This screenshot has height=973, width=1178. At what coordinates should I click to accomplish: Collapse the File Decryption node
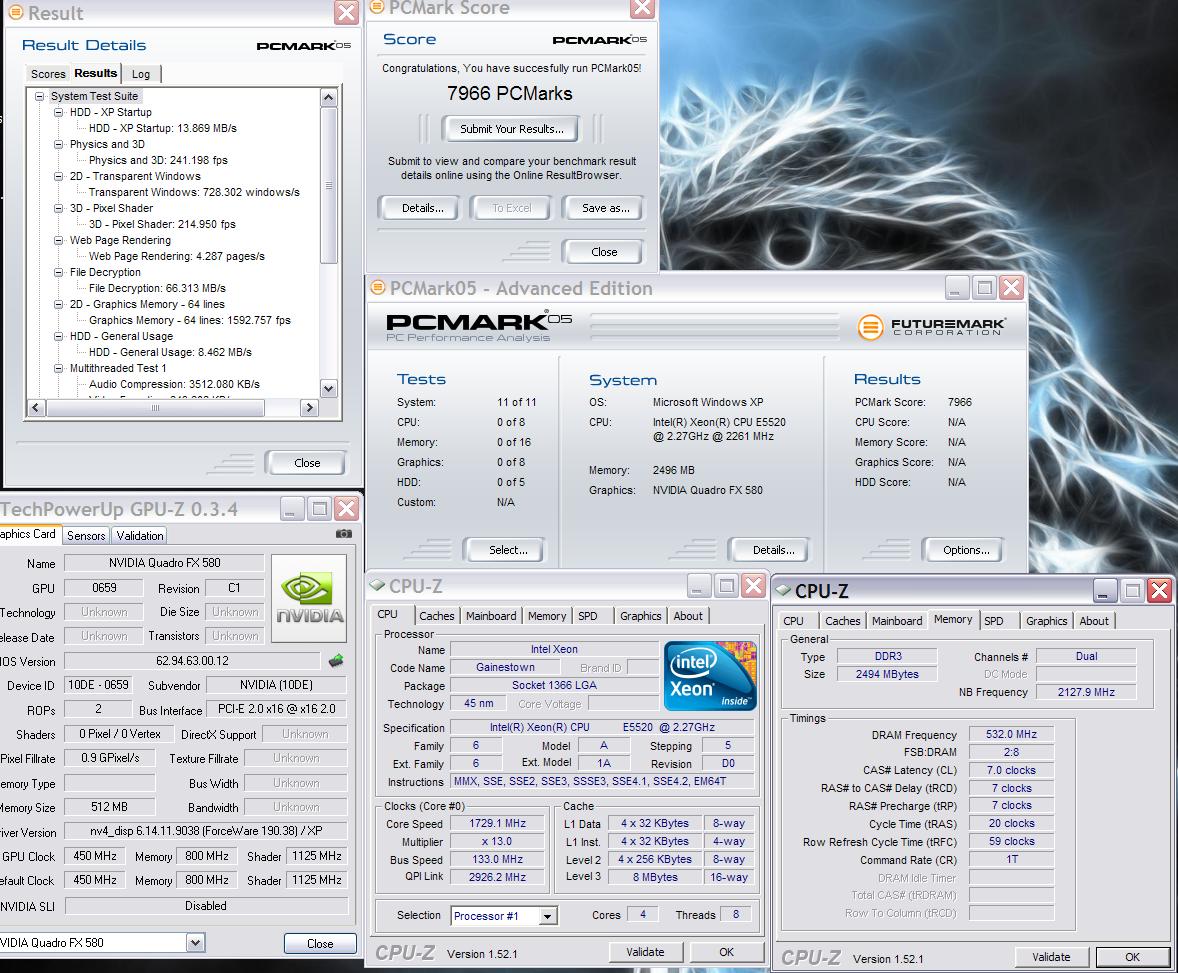(x=59, y=272)
